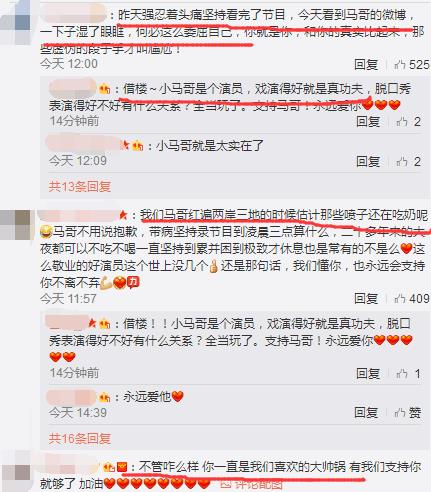Reply to the 今天 14:39 comment
Screen dimensions: 431x492
pos(366,413)
